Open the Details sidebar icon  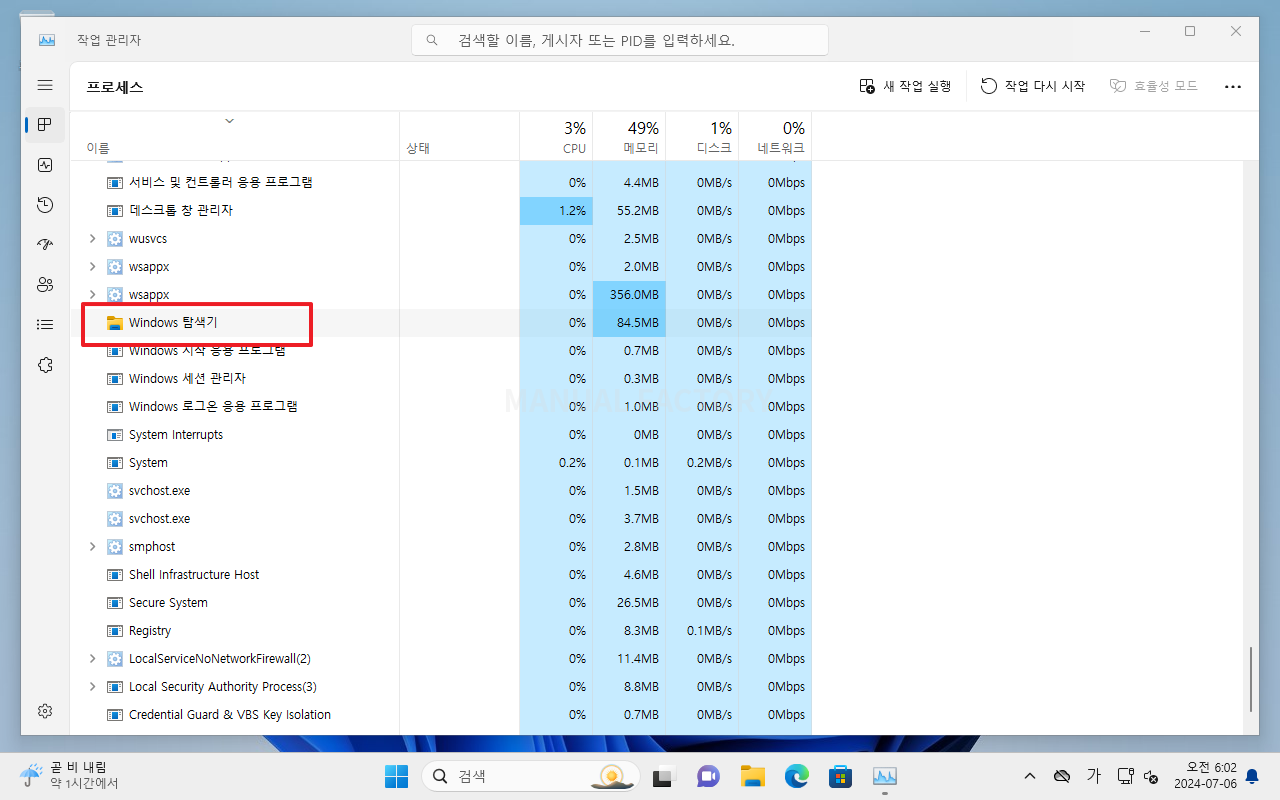point(45,325)
